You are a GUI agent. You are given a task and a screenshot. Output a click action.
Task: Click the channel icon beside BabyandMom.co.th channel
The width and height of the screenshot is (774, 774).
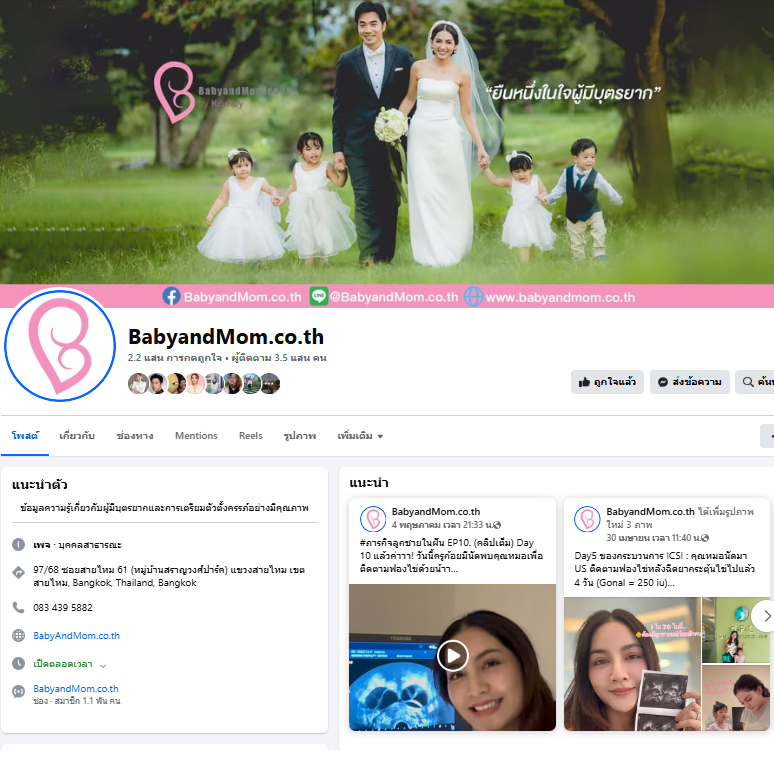point(18,691)
